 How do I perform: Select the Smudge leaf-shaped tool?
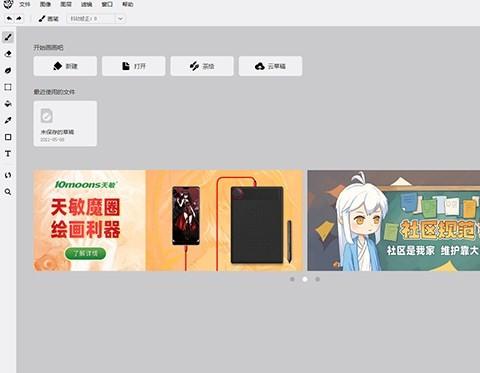8,70
